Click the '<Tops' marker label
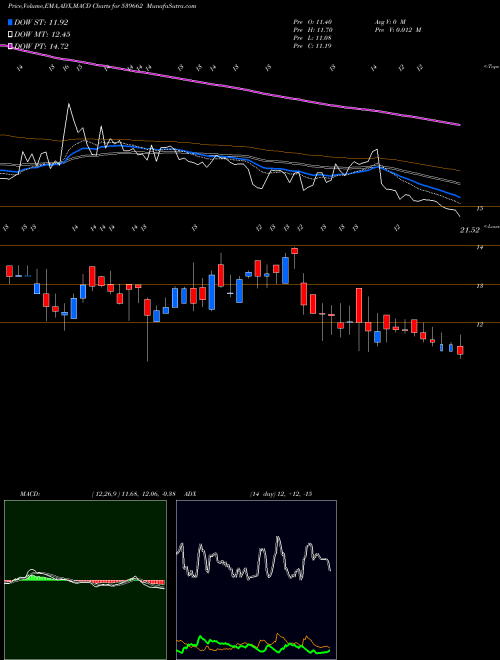This screenshot has height=660, width=500. (x=491, y=67)
